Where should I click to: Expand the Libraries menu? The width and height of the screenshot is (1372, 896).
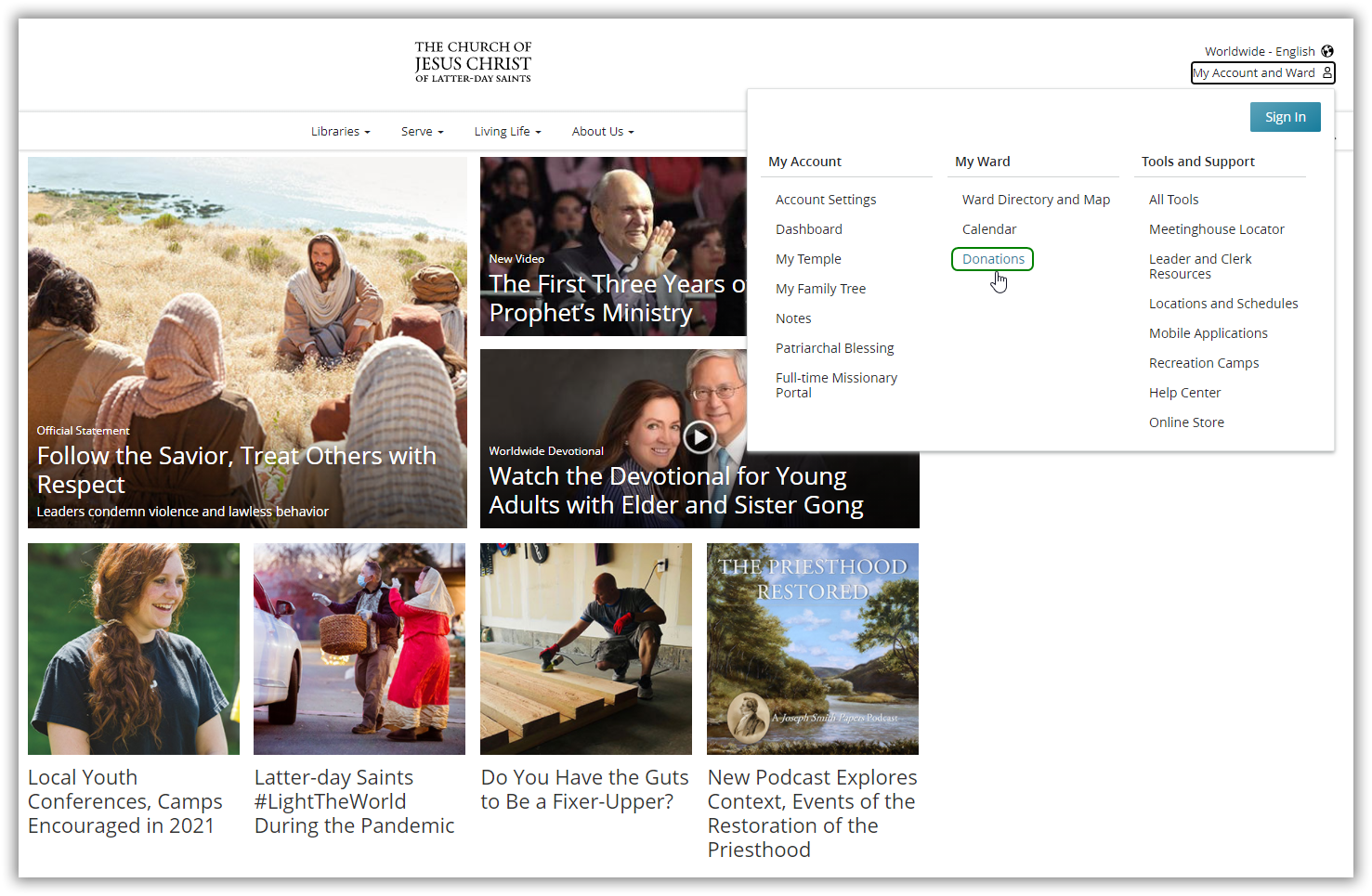pos(340,132)
